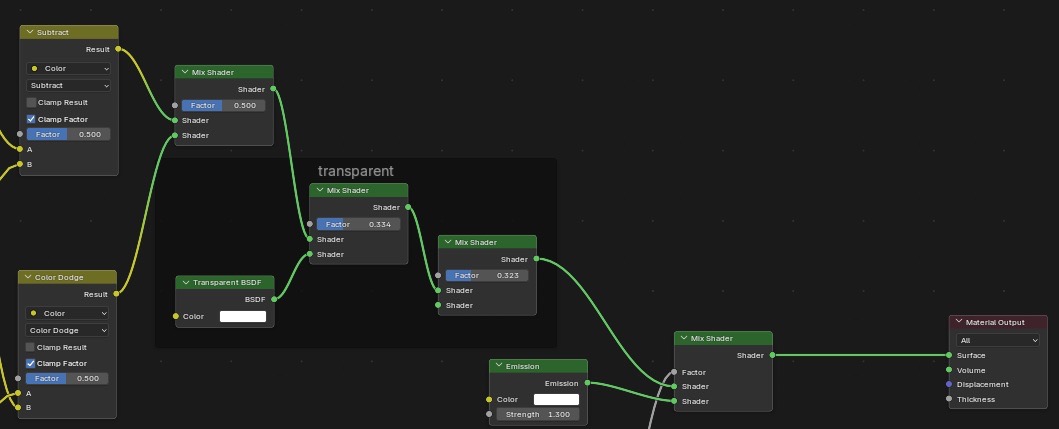Image resolution: width=1059 pixels, height=429 pixels.
Task: Click the Emission output socket
Action: click(587, 383)
